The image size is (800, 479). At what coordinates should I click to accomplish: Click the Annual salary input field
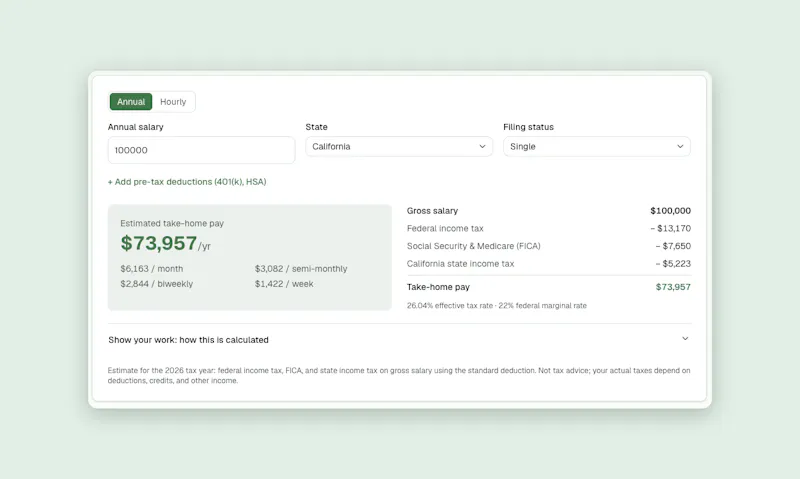coord(201,150)
